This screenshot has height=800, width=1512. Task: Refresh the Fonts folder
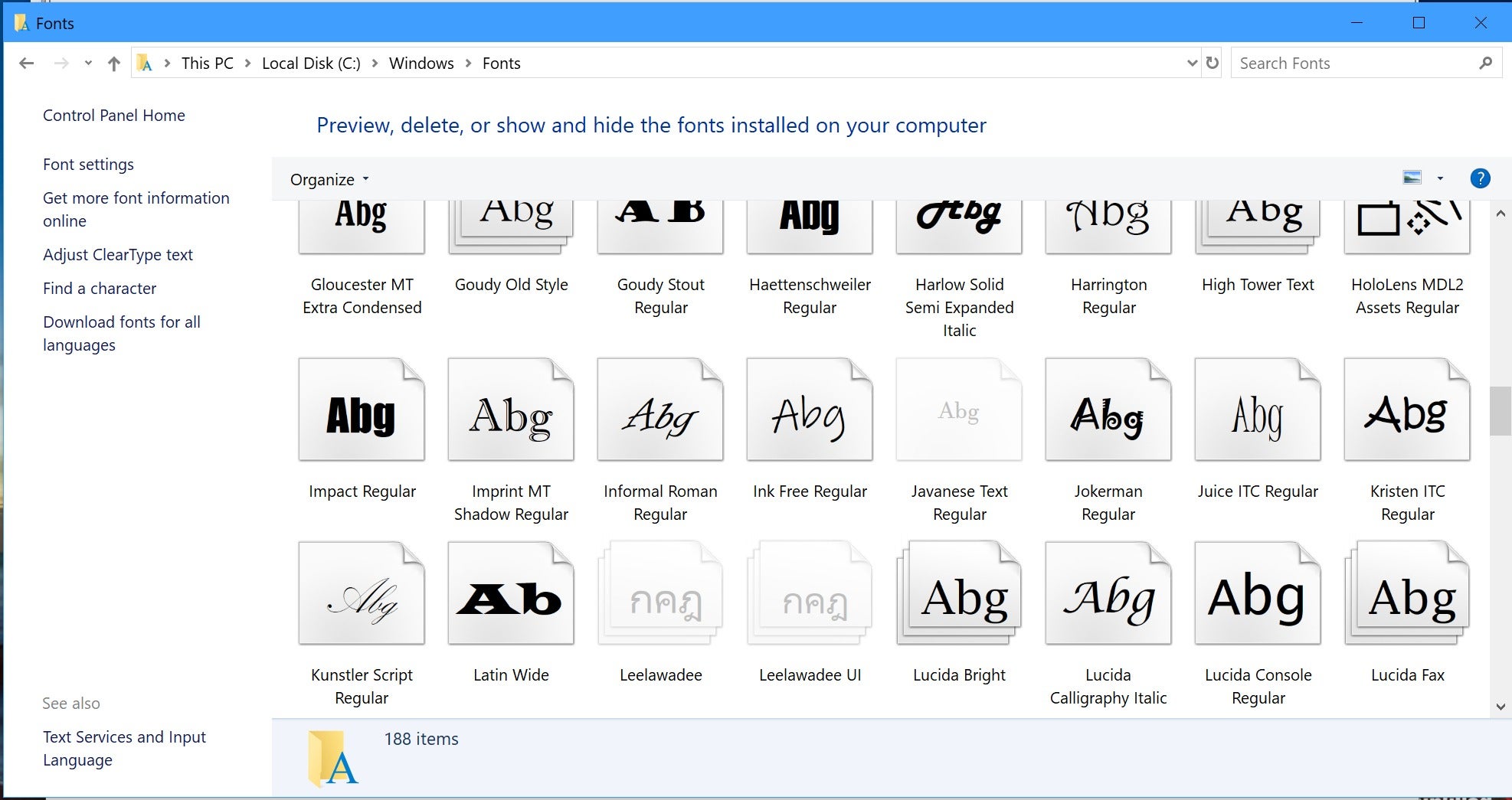coord(1212,63)
